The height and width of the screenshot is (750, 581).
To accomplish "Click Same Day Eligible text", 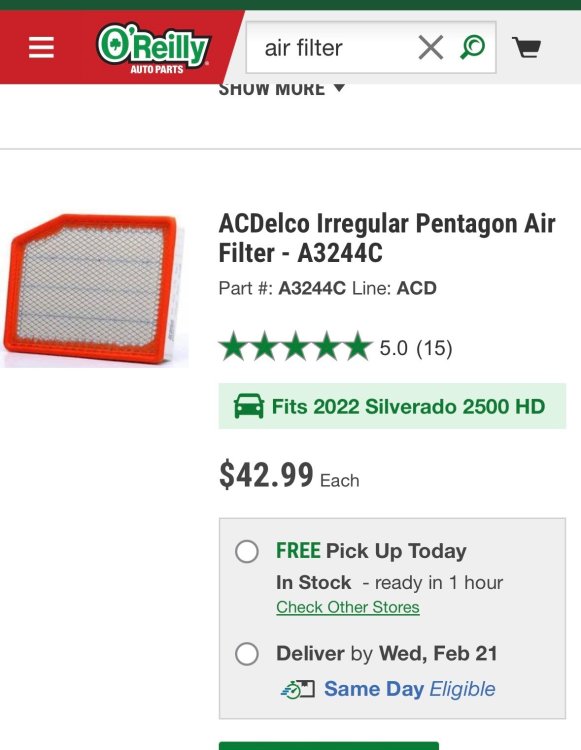I will pyautogui.click(x=409, y=689).
